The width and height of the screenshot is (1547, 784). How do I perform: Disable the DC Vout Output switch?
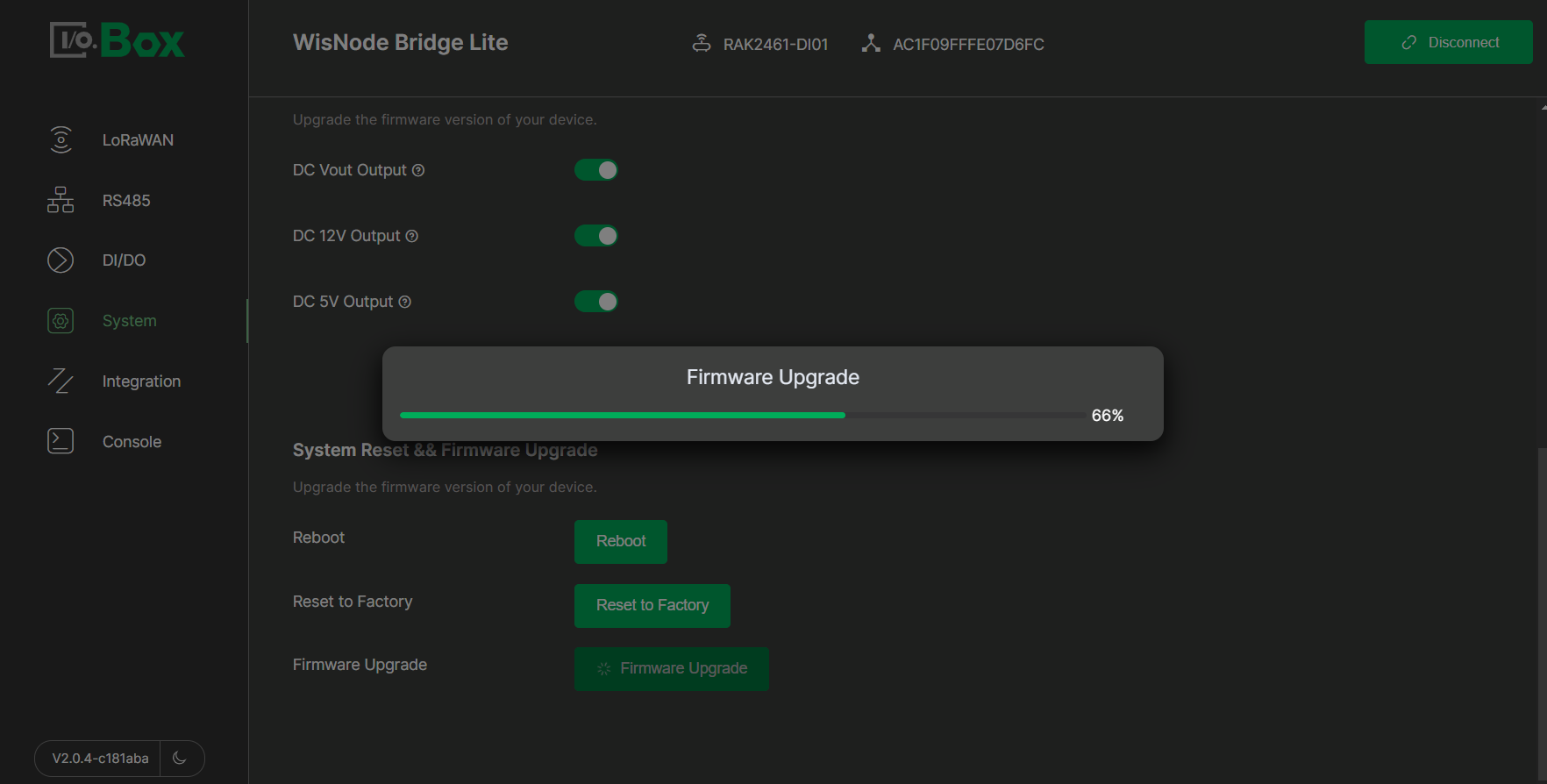coord(596,170)
